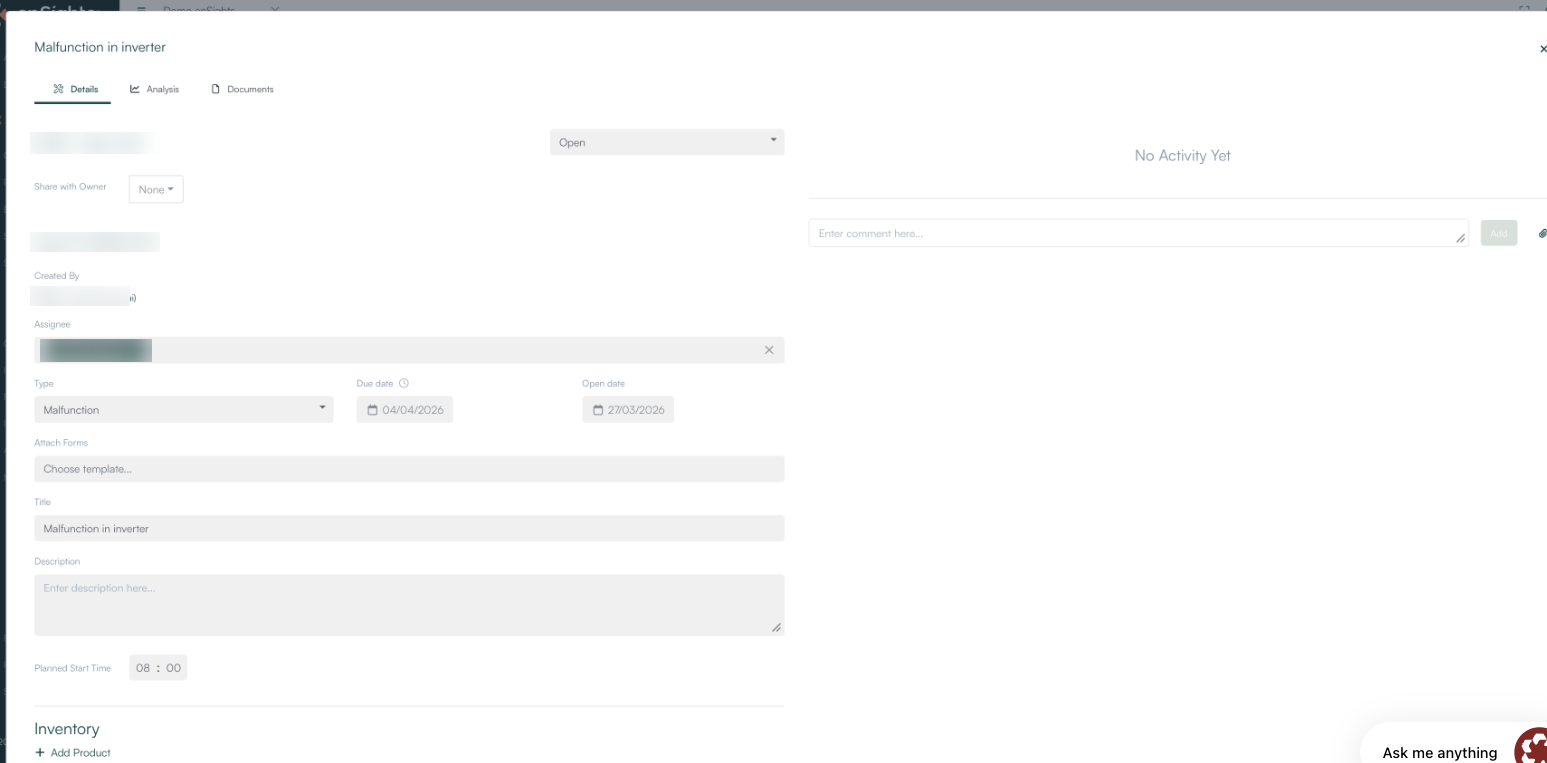Open the Type dropdown showing Malfunction
The width and height of the screenshot is (1547, 763).
pyautogui.click(x=184, y=410)
